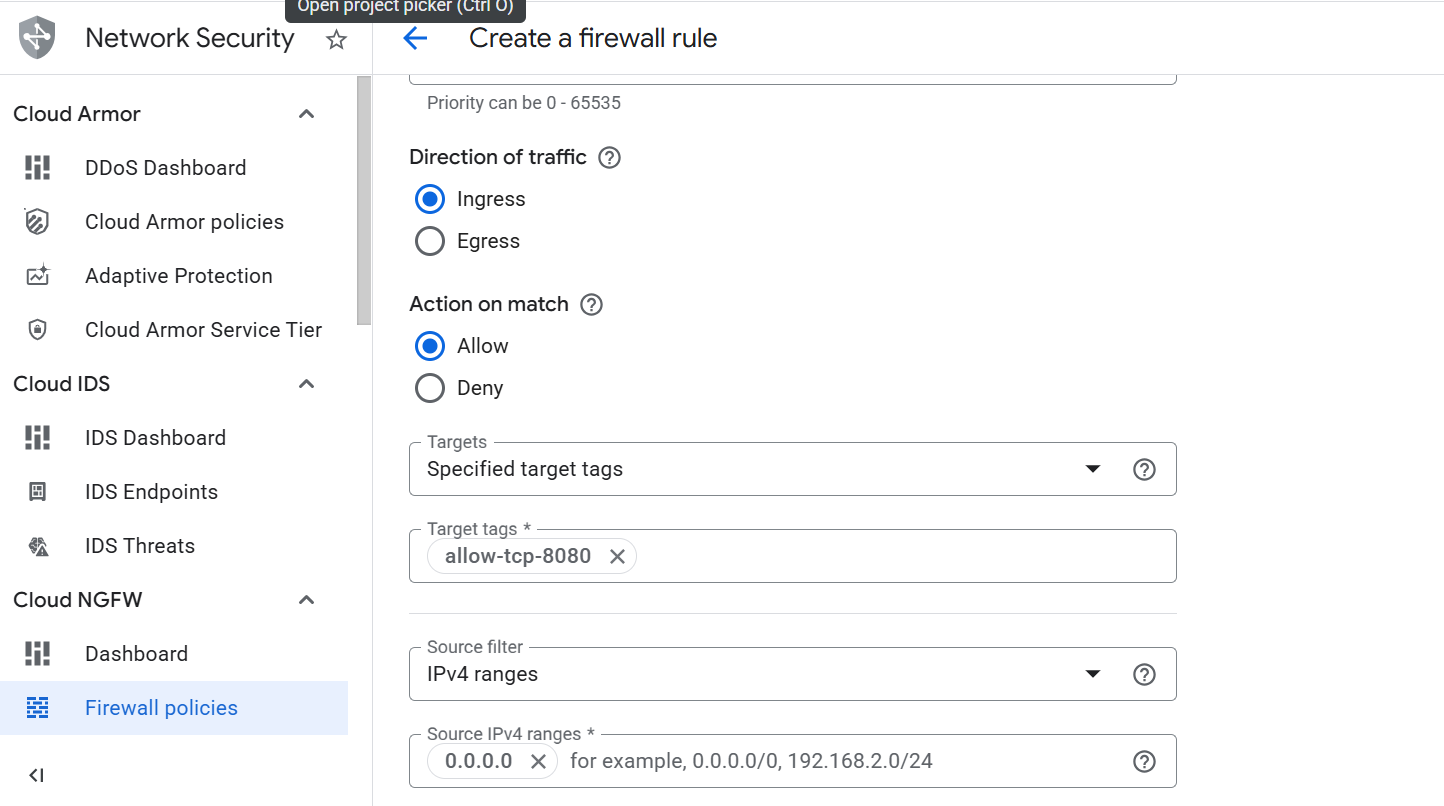Select the Cloud Armor policies icon
1444x806 pixels.
point(37,221)
